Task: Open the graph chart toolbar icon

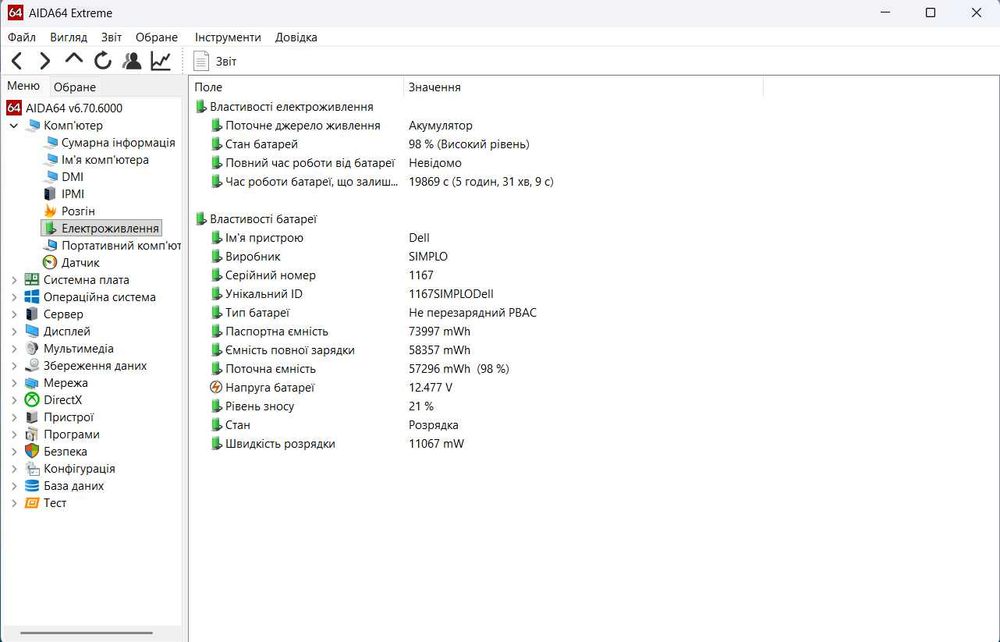Action: point(161,61)
